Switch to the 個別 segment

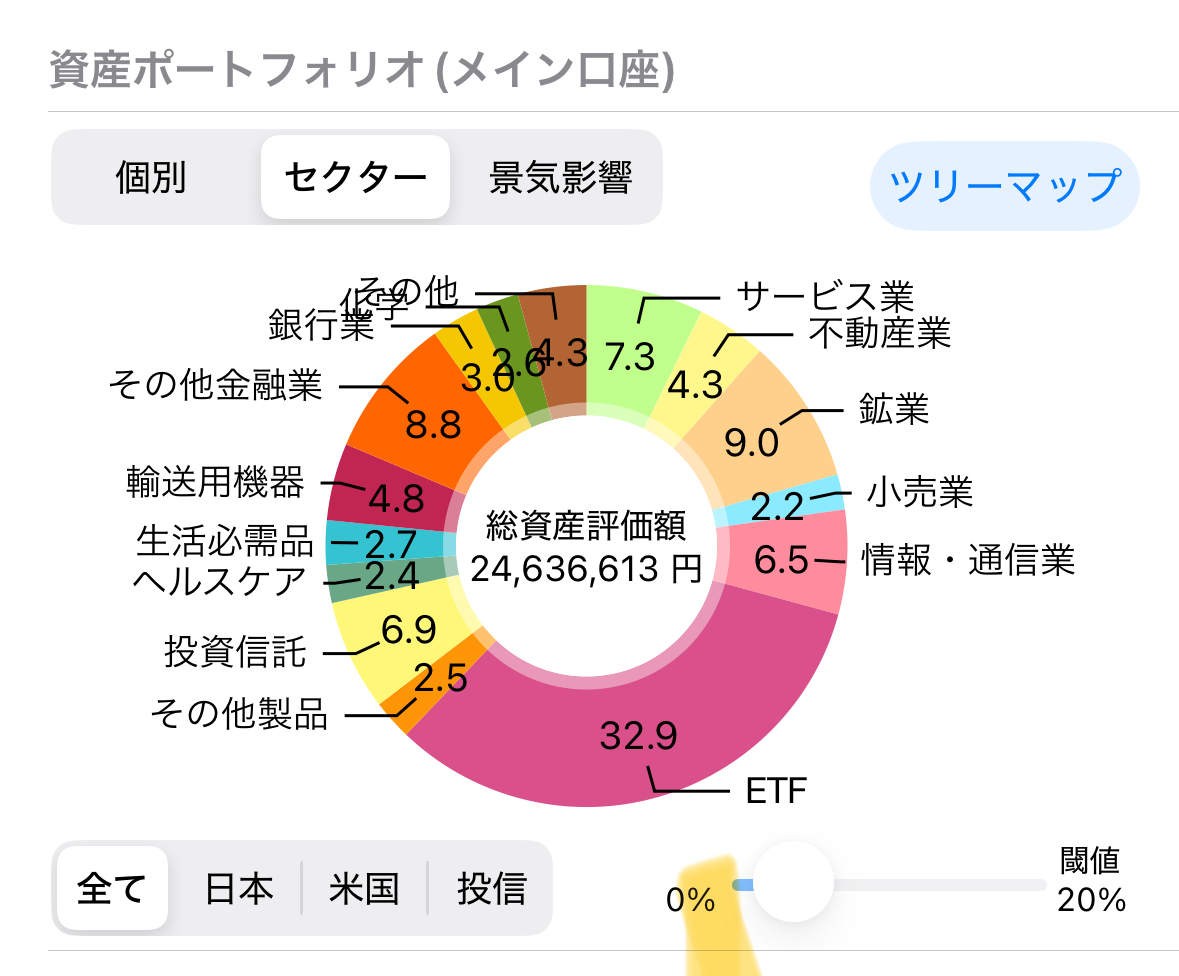tap(151, 178)
